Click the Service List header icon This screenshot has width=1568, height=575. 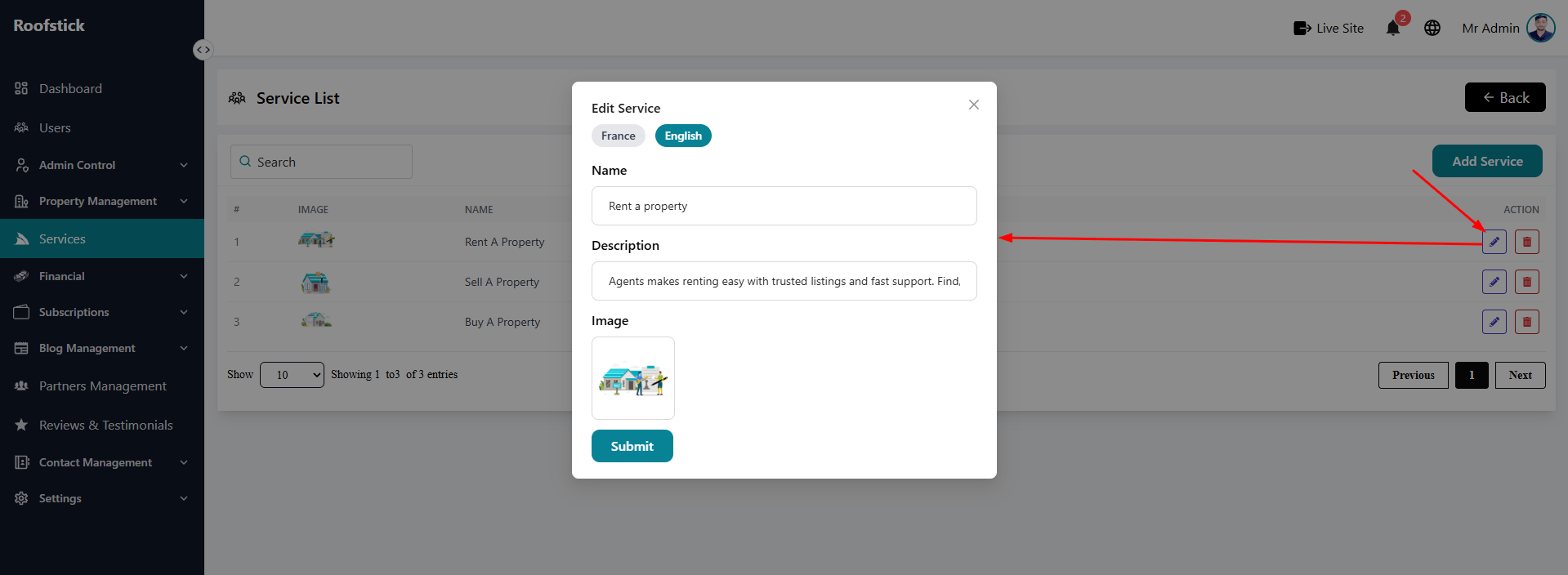[x=237, y=98]
